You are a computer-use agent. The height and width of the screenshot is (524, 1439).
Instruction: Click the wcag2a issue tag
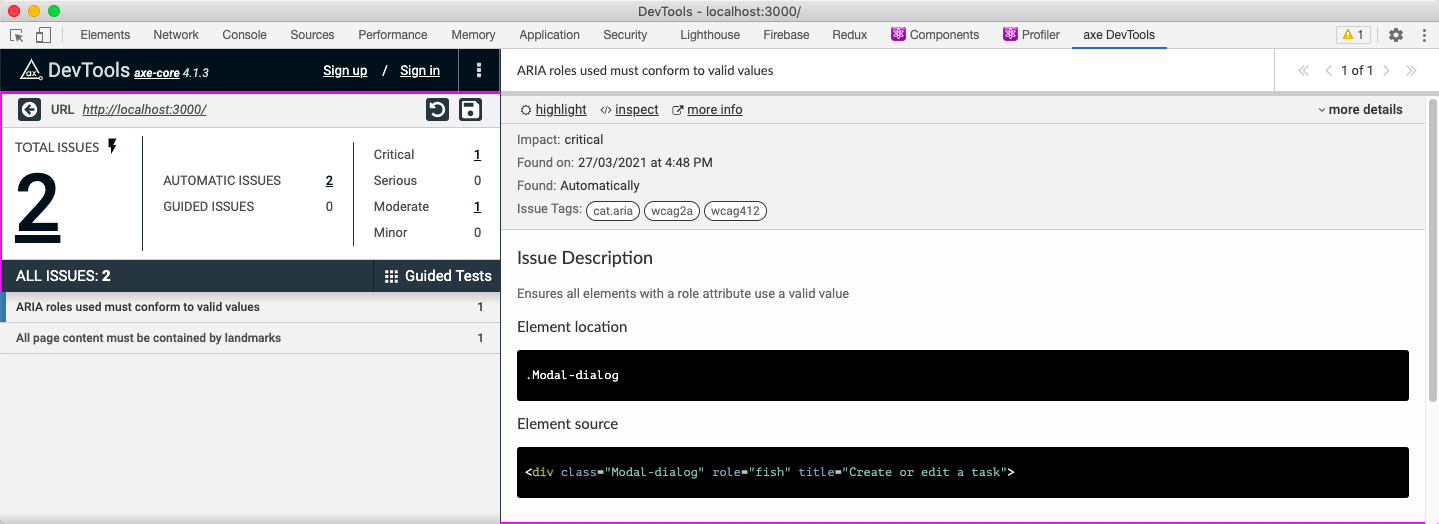pos(672,211)
